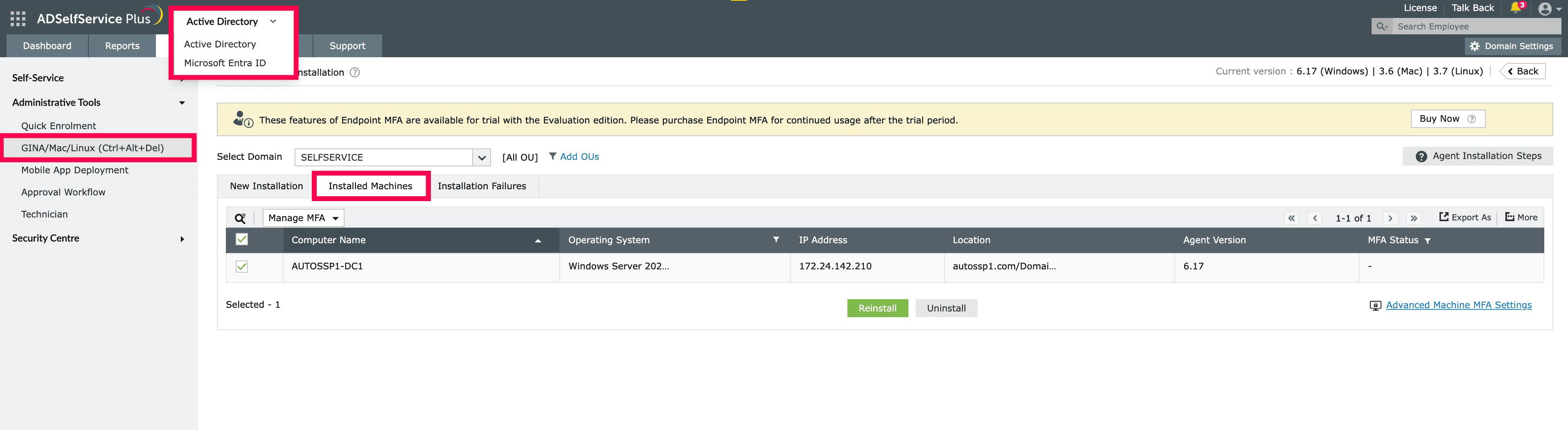Click the search employee magnifier icon
Viewport: 1568px width, 430px height.
(x=1382, y=26)
